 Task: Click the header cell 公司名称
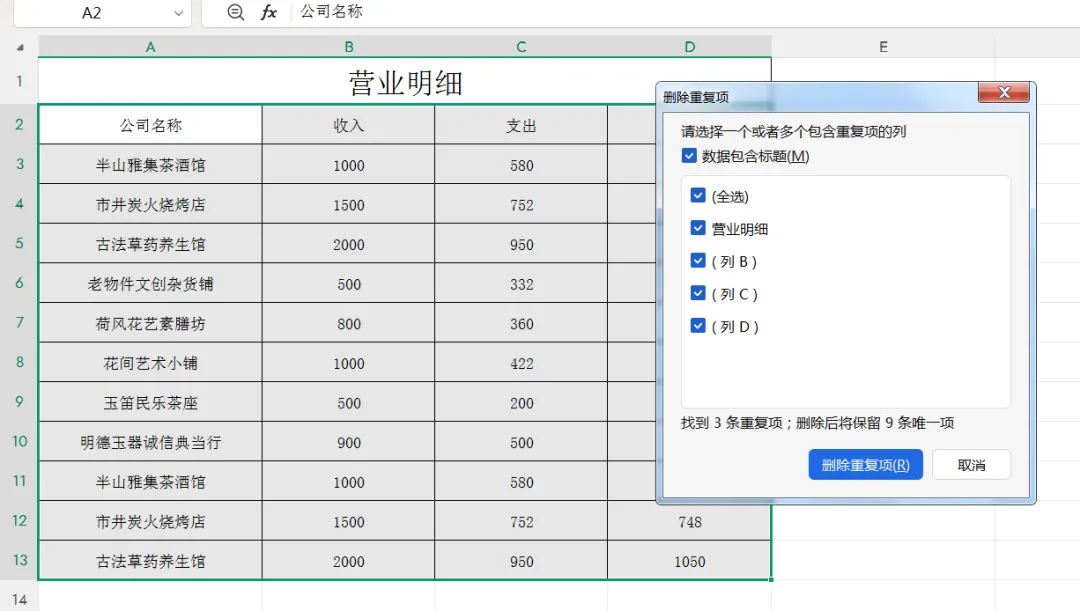tap(150, 125)
